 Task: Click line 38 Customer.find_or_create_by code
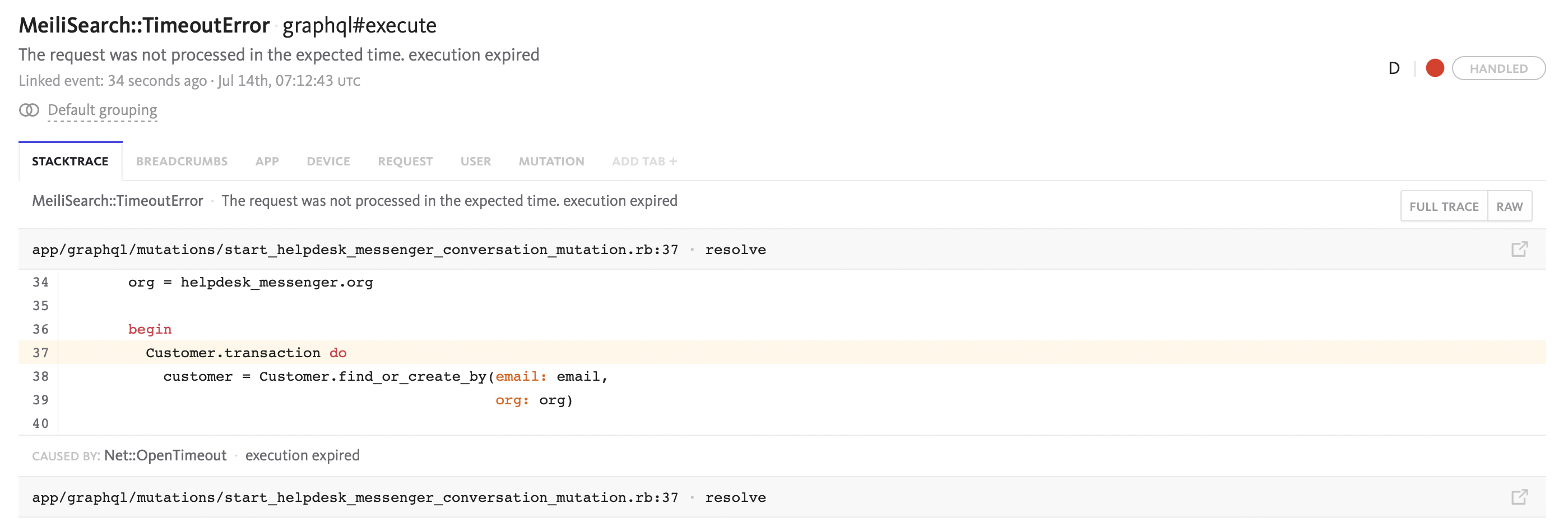(x=386, y=376)
